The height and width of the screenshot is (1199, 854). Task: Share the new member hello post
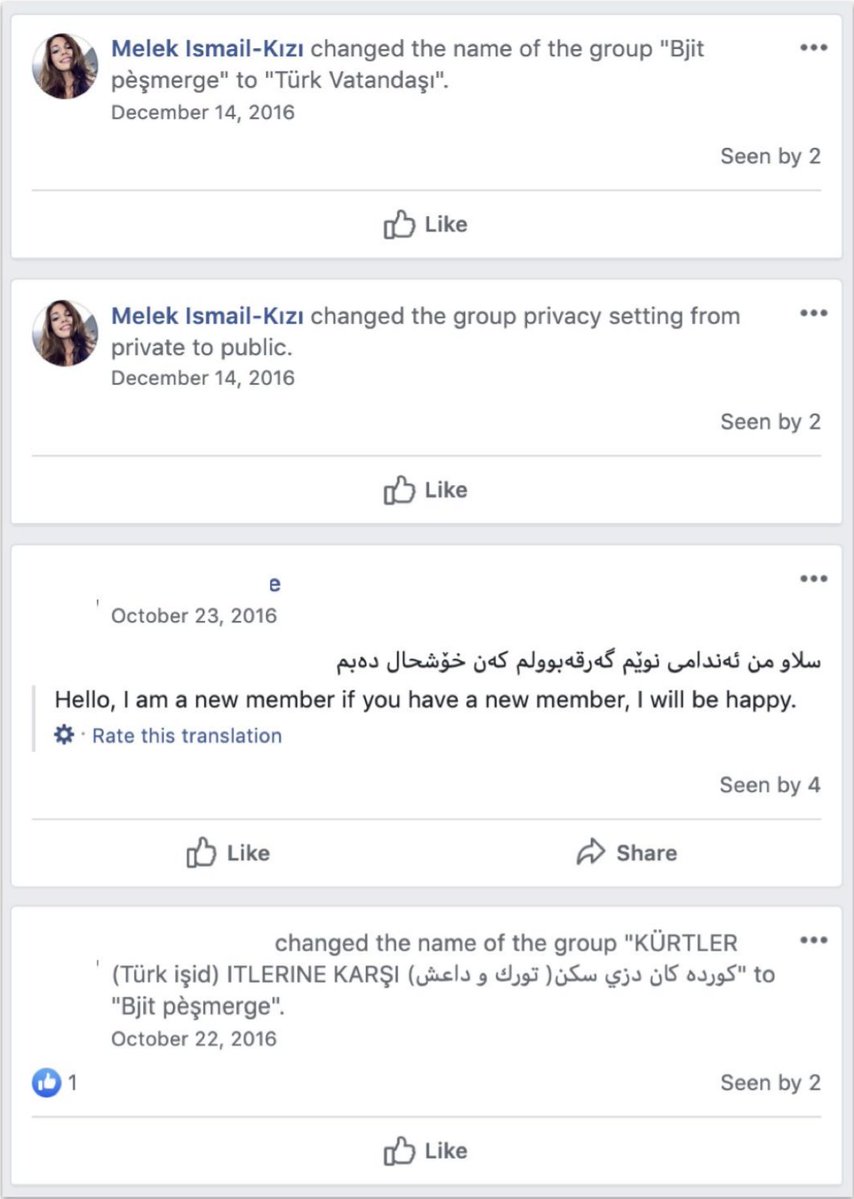(627, 853)
